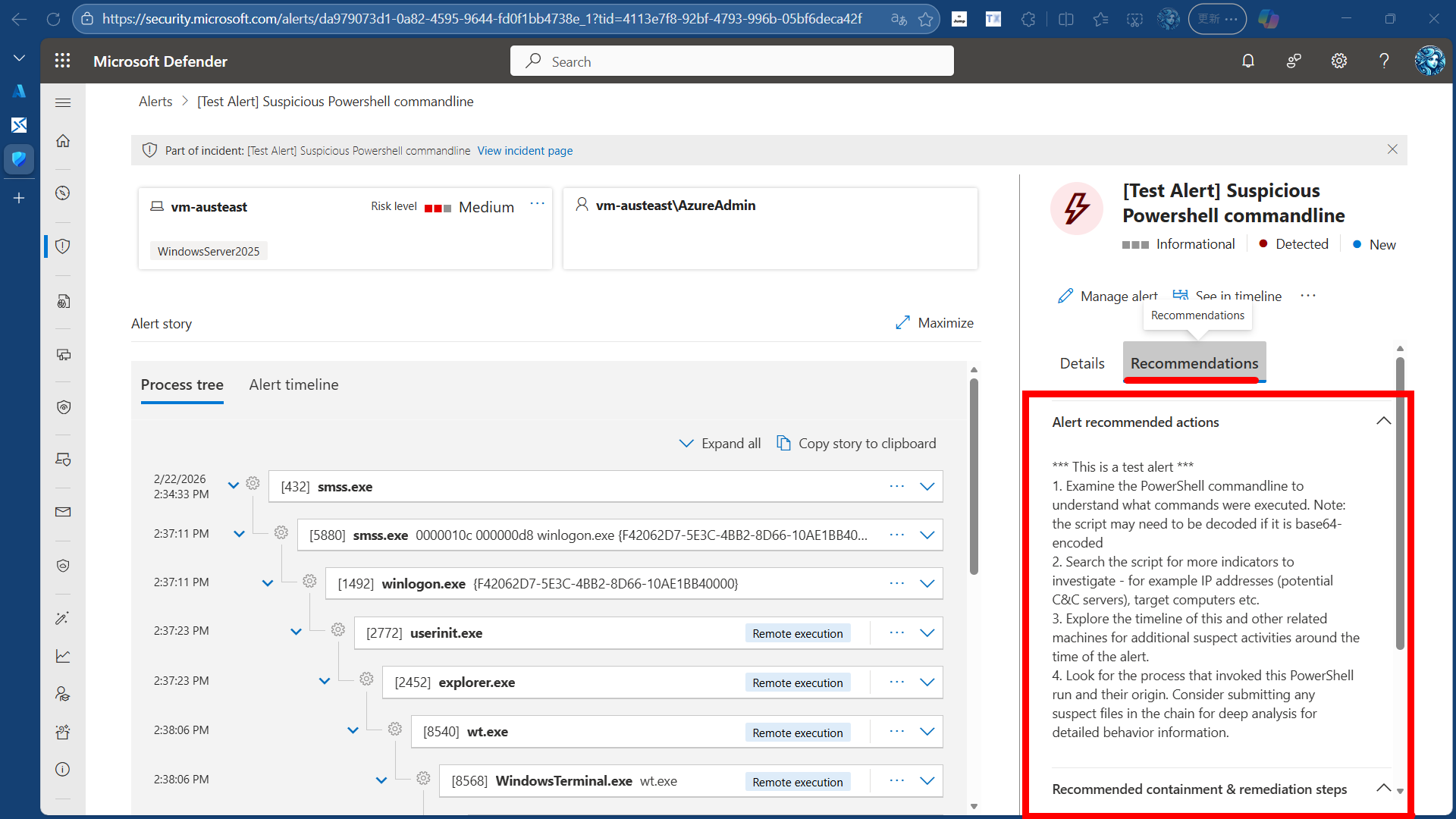Click the hamburger navigation menu icon
1456x819 pixels.
pos(63,102)
